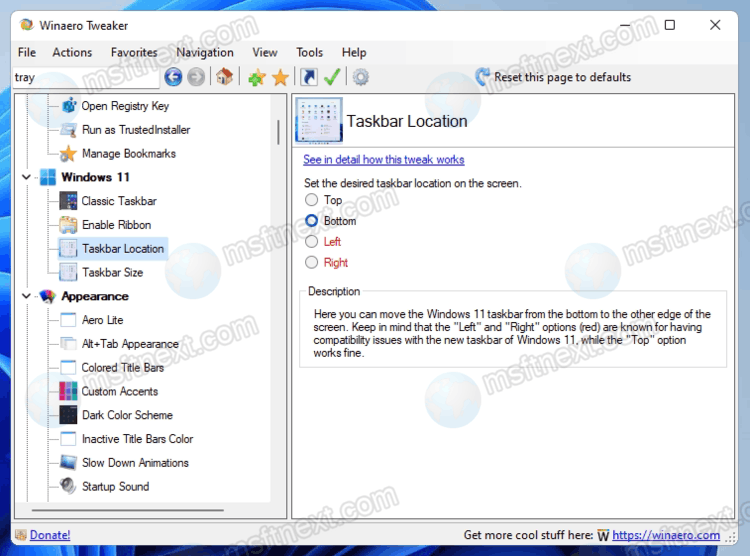Select Inactive Title Bars Color tree item
Image resolution: width=750 pixels, height=556 pixels.
[x=137, y=439]
